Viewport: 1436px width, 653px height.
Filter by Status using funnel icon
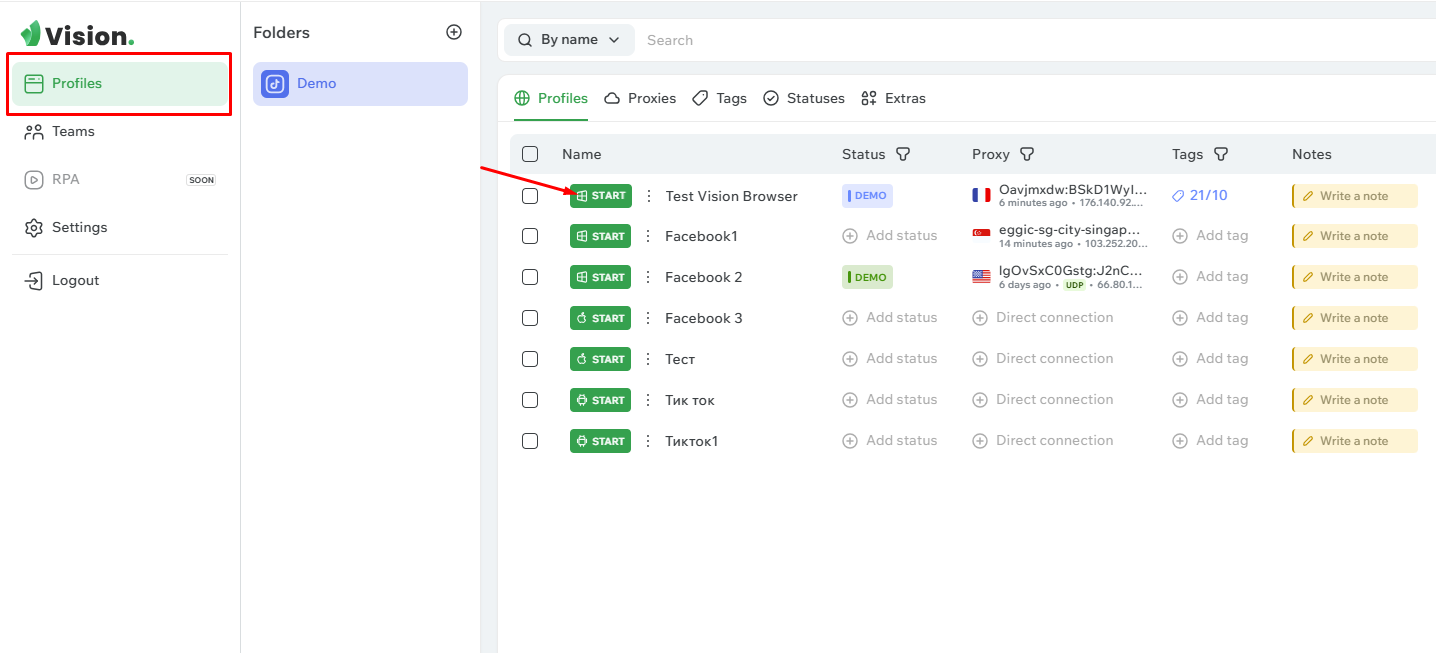(903, 154)
